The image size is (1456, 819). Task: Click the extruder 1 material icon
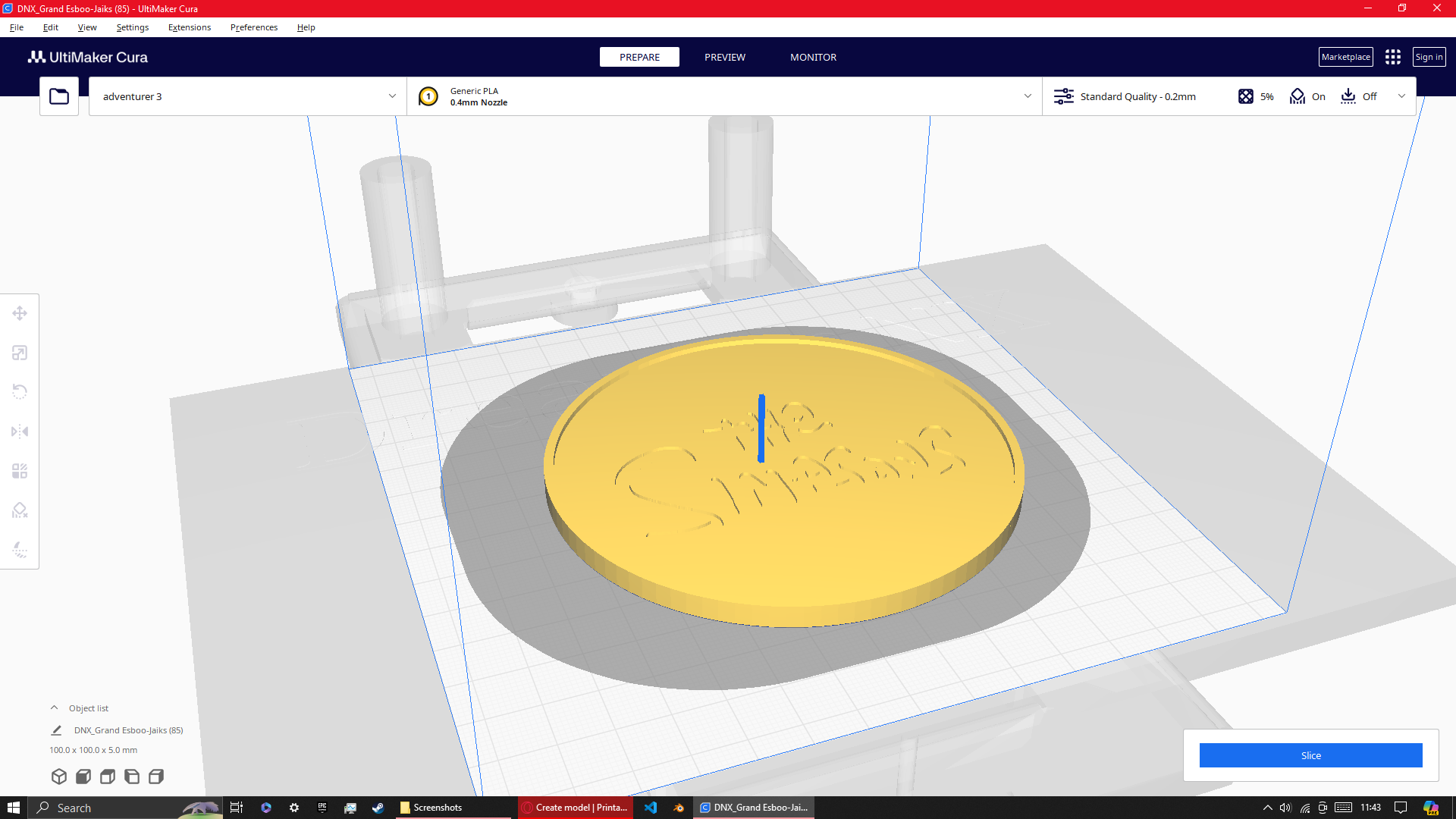click(428, 96)
